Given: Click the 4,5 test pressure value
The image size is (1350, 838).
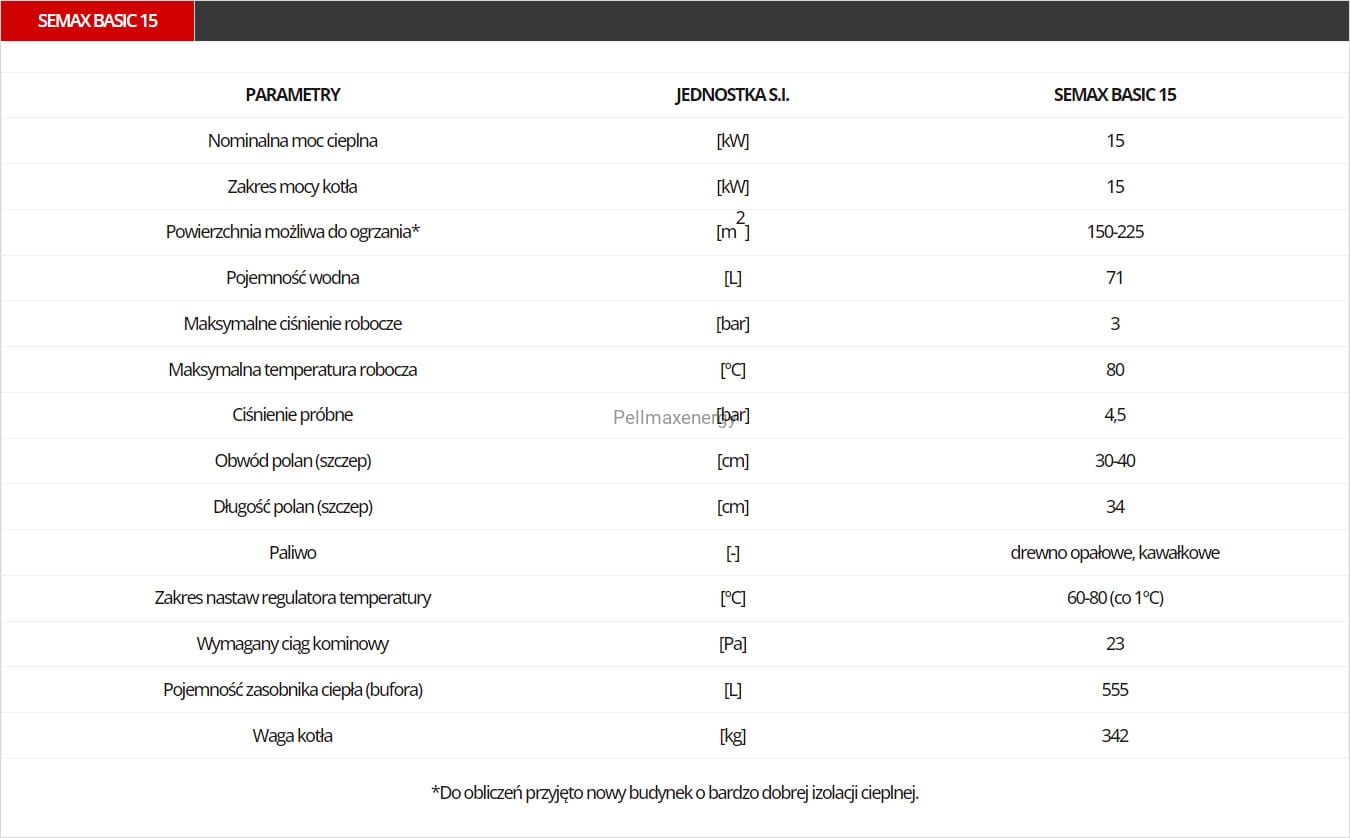Looking at the screenshot, I should tap(1115, 415).
